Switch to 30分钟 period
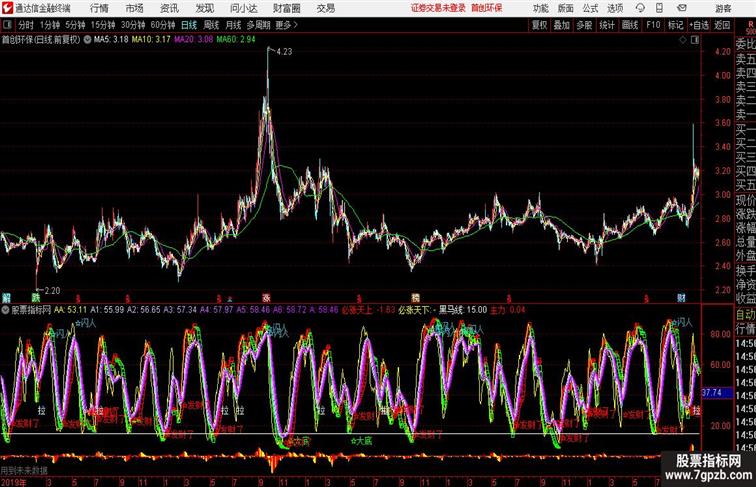Image resolution: width=756 pixels, height=487 pixels. tap(133, 25)
